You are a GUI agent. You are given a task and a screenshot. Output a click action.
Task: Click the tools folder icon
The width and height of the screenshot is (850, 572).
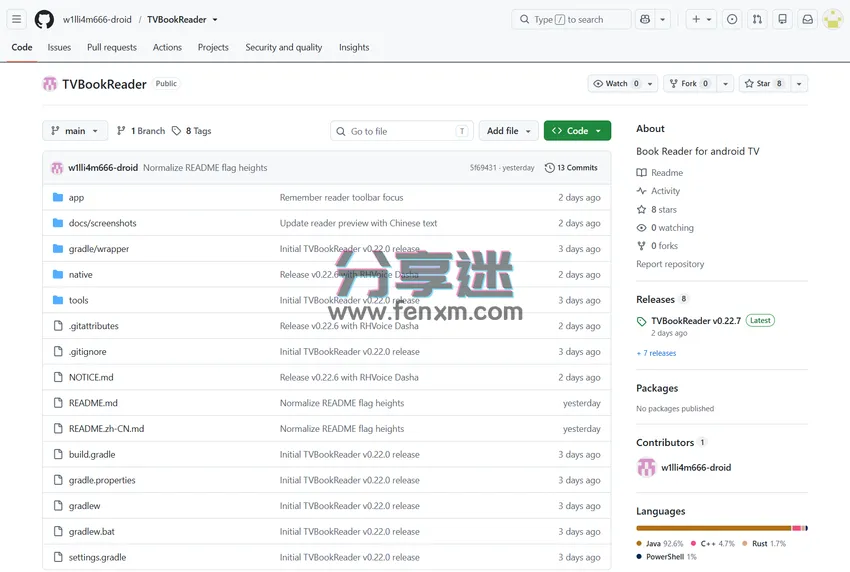pyautogui.click(x=58, y=300)
